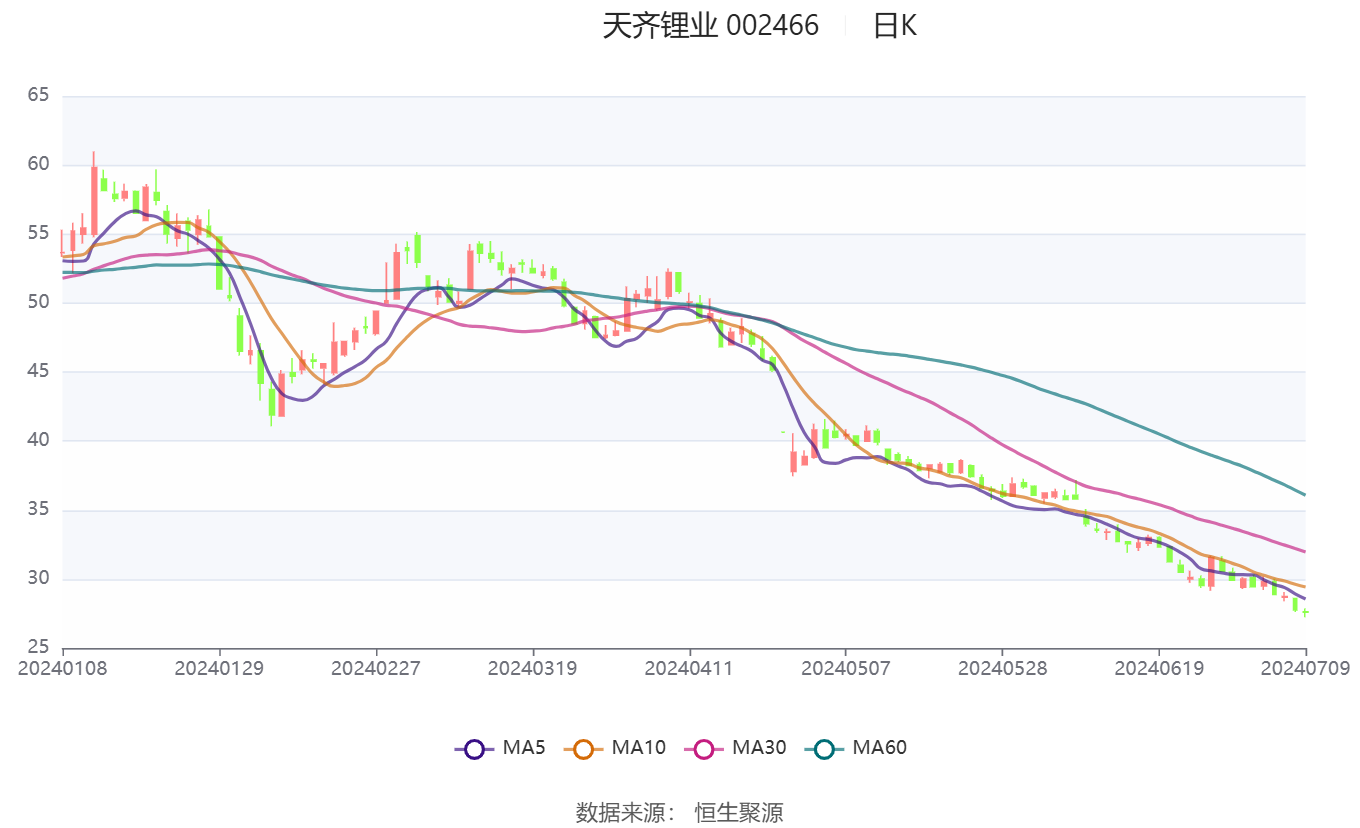The height and width of the screenshot is (828, 1360).
Task: Toggle the MA30 legend series
Action: [x=735, y=747]
